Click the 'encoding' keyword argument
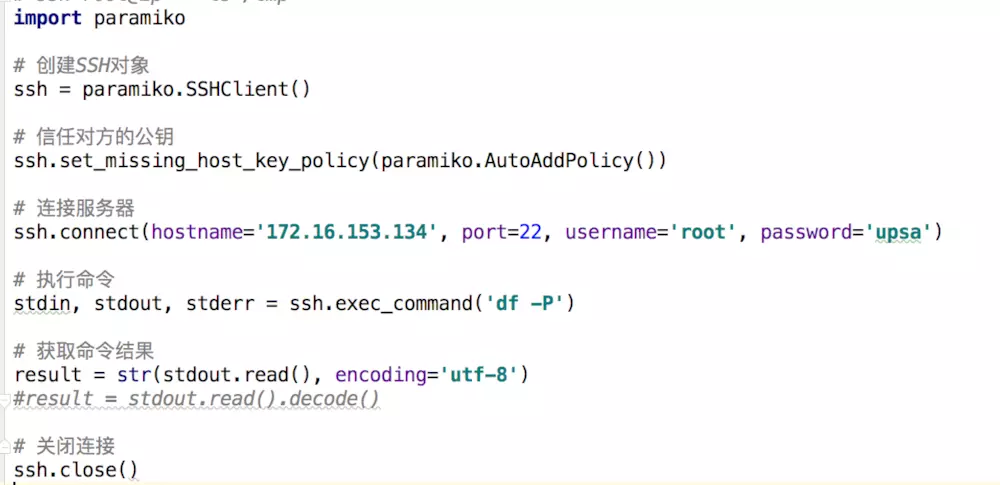Screen dimensions: 1000x485 point(381,375)
